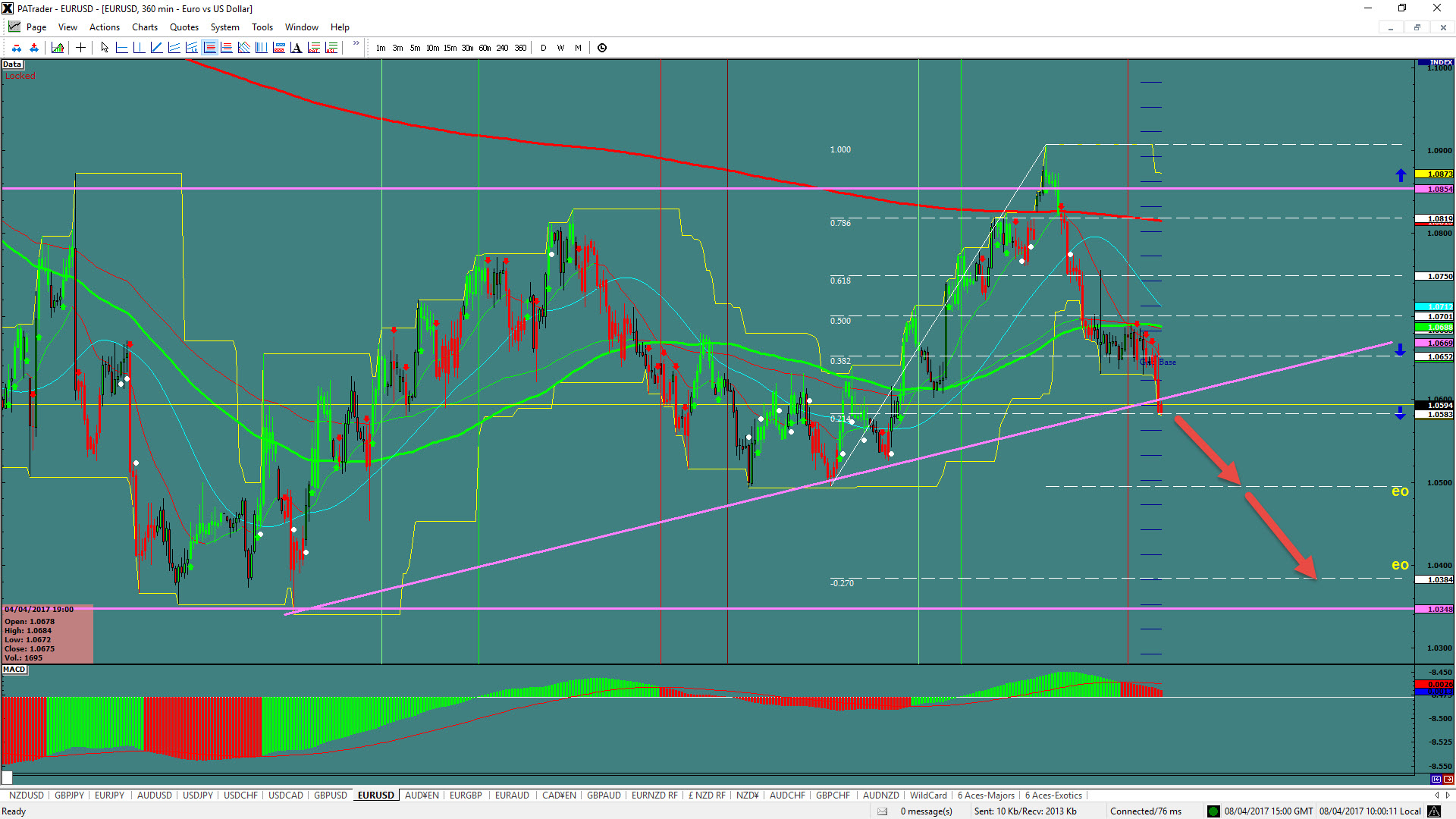
Task: Select the vertical time zones tool
Action: [x=261, y=48]
